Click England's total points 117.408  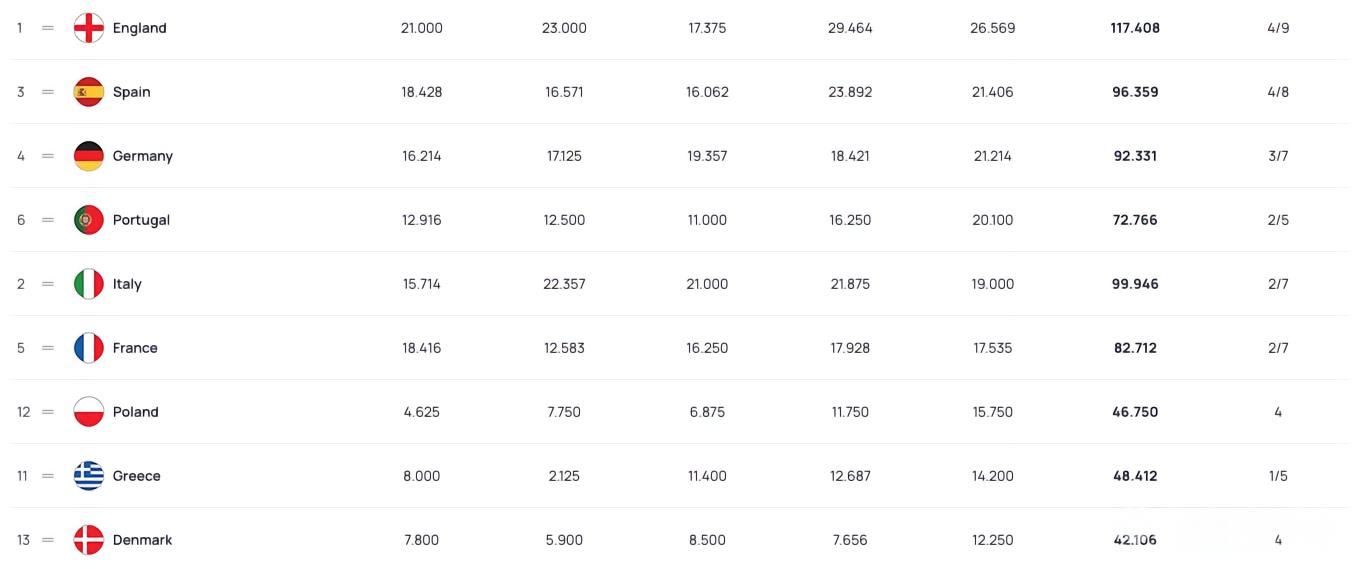[x=1134, y=28]
